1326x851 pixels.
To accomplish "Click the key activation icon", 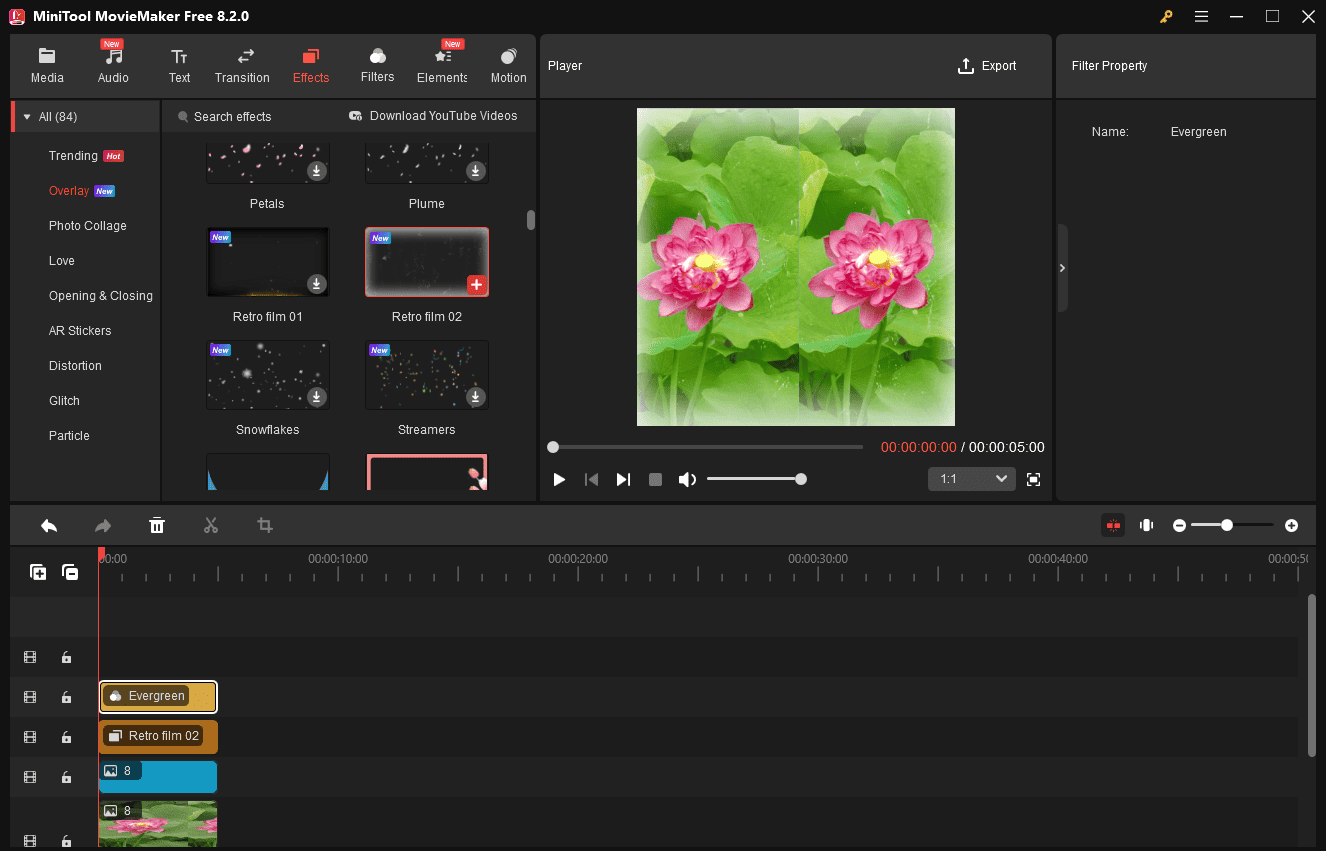I will pos(1166,16).
